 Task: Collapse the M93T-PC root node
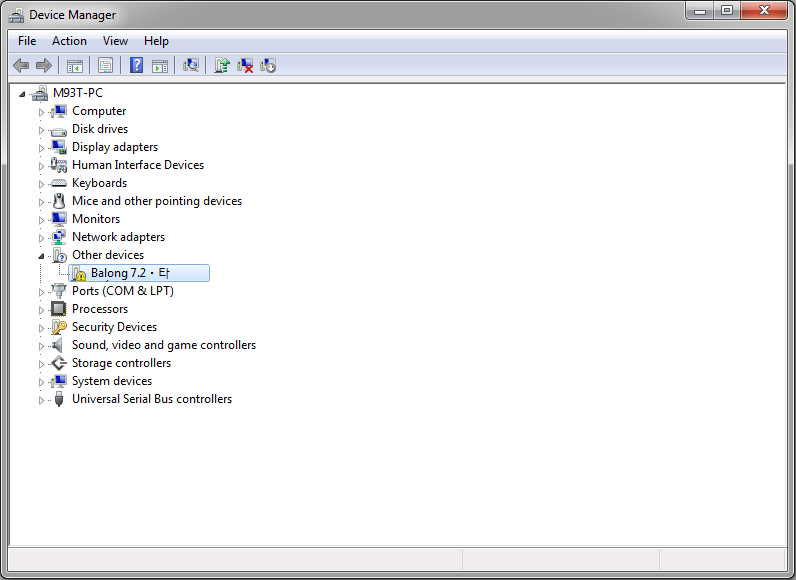[24, 93]
